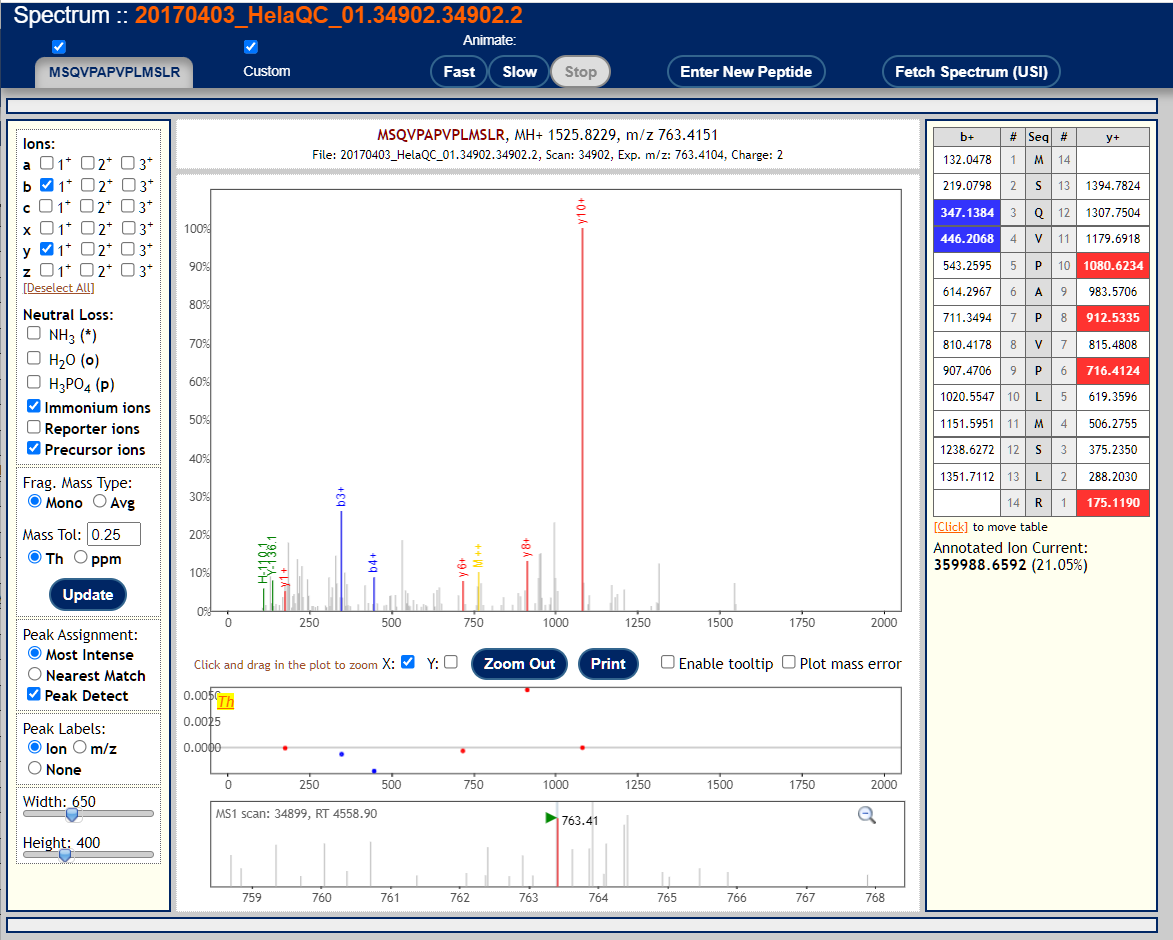Check Plot mass error checkbox
This screenshot has width=1173, height=940.
(x=788, y=662)
